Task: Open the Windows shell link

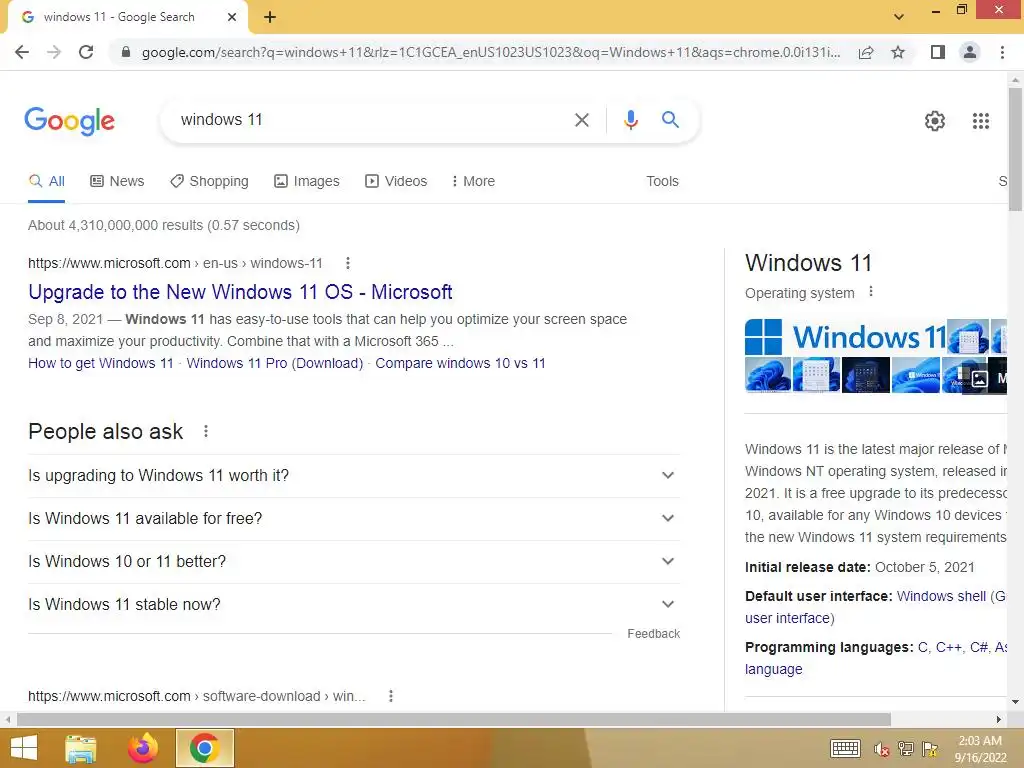Action: pos(941,596)
